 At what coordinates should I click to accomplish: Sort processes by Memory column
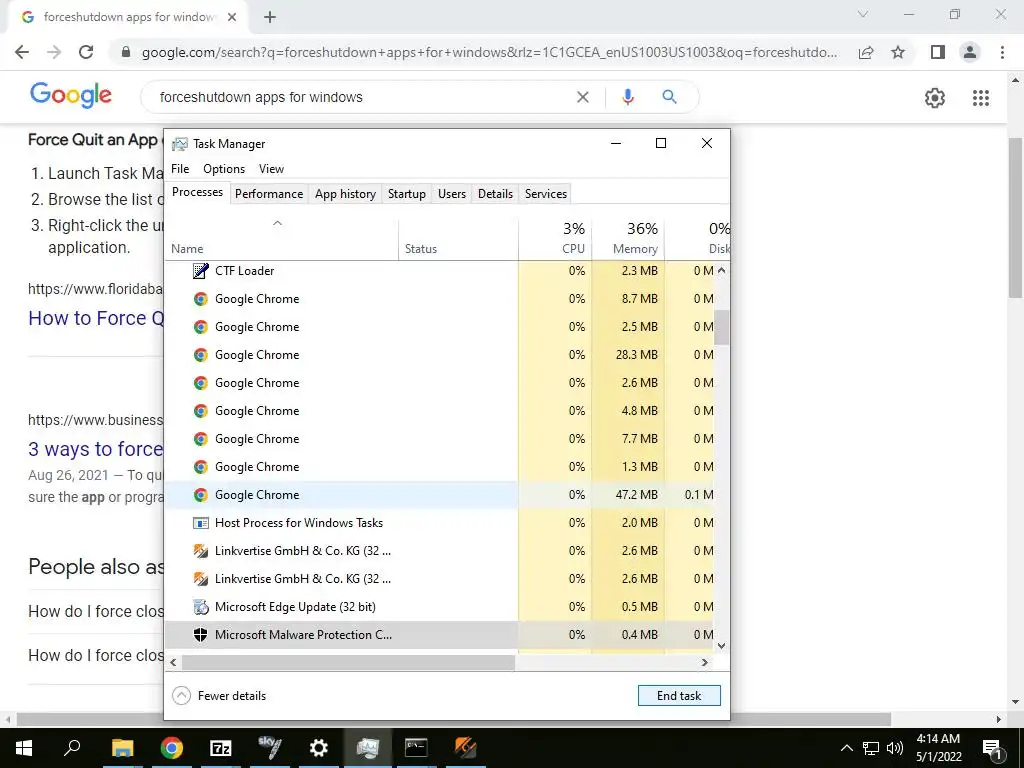click(628, 239)
